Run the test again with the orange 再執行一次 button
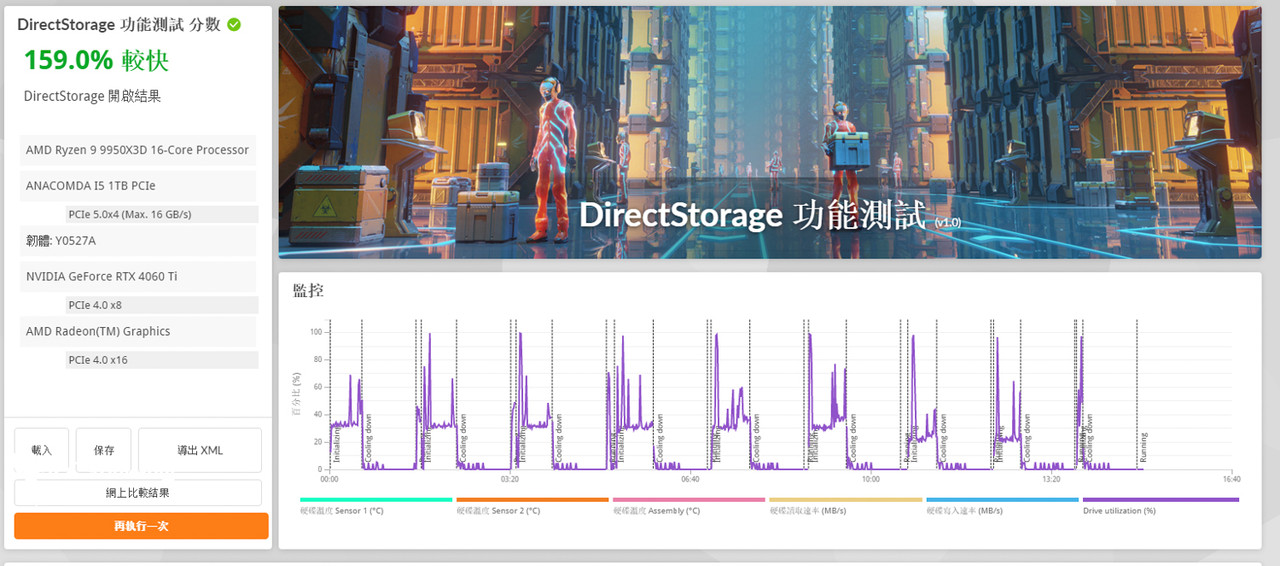The image size is (1280, 566). click(x=141, y=526)
